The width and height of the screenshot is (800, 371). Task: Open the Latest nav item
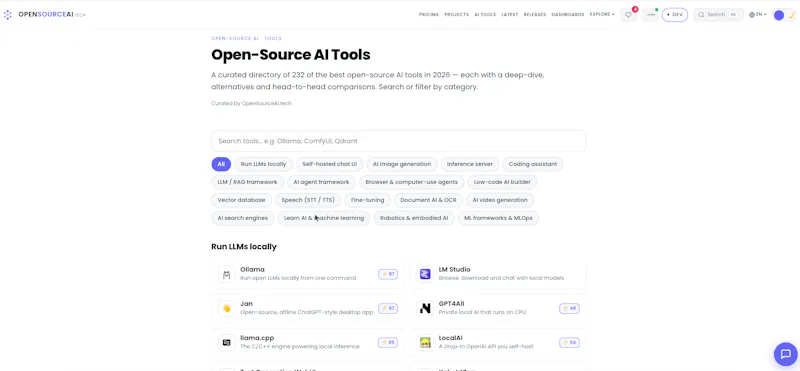(x=510, y=15)
